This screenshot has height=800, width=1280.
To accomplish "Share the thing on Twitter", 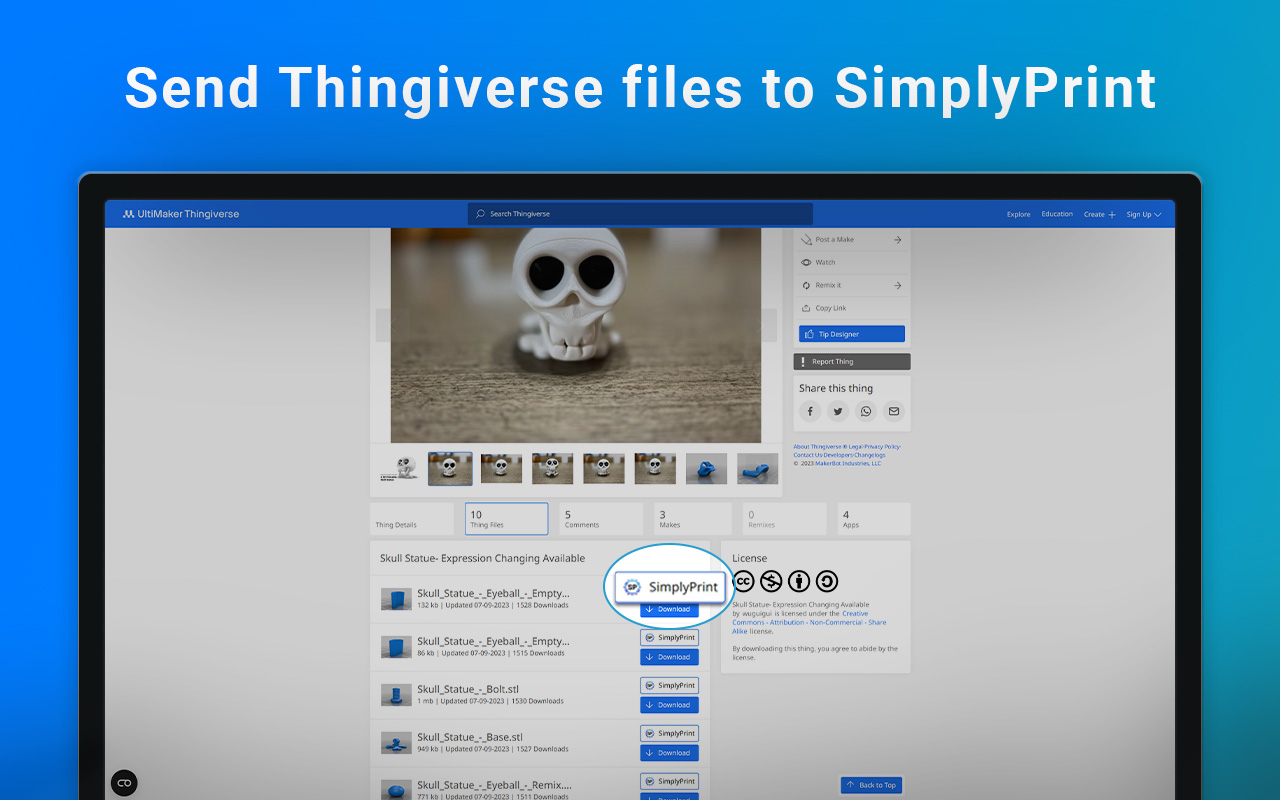I will coord(837,411).
